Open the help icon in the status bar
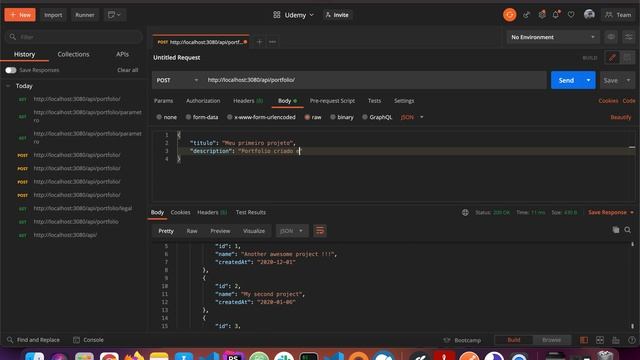This screenshot has height=360, width=640. pos(632,340)
